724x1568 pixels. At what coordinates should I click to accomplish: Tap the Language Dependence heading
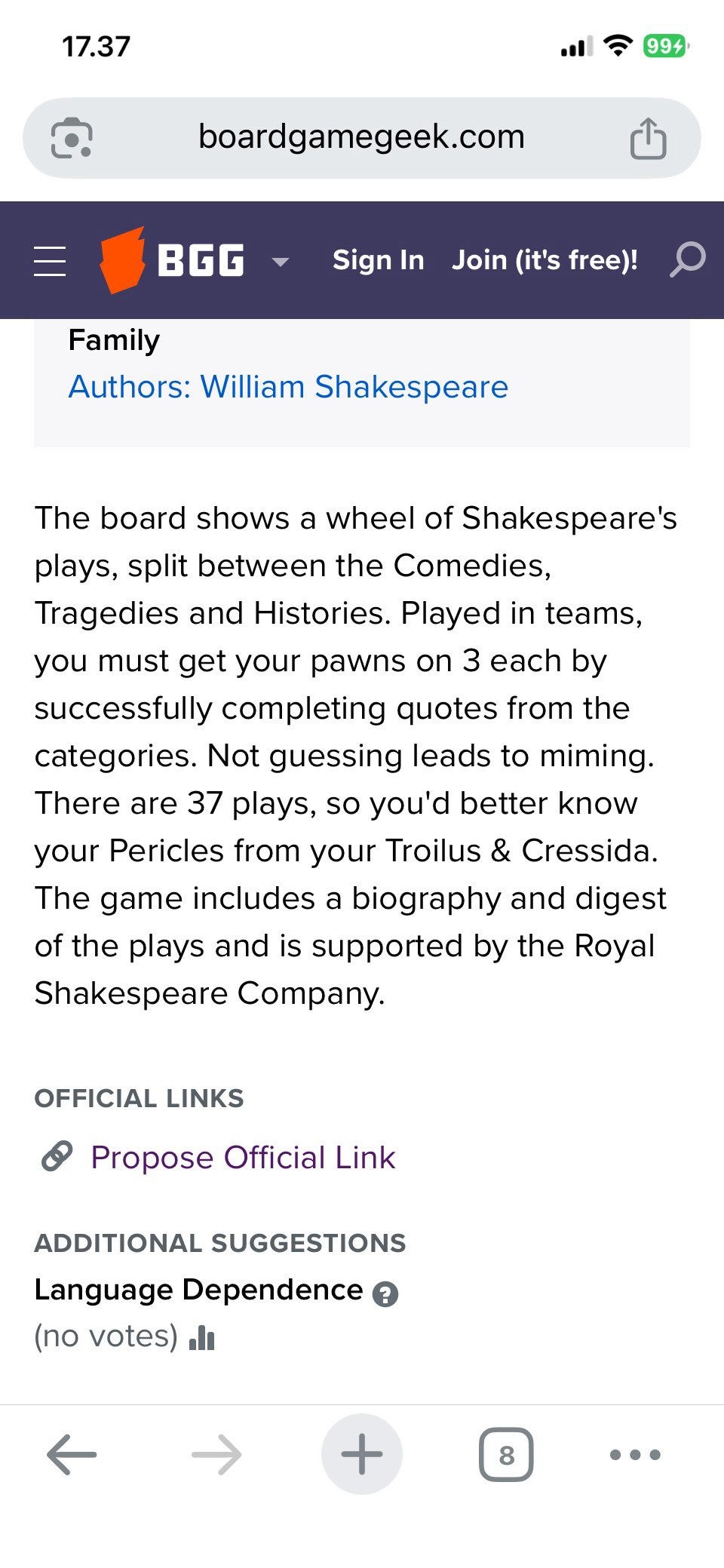(x=198, y=1290)
